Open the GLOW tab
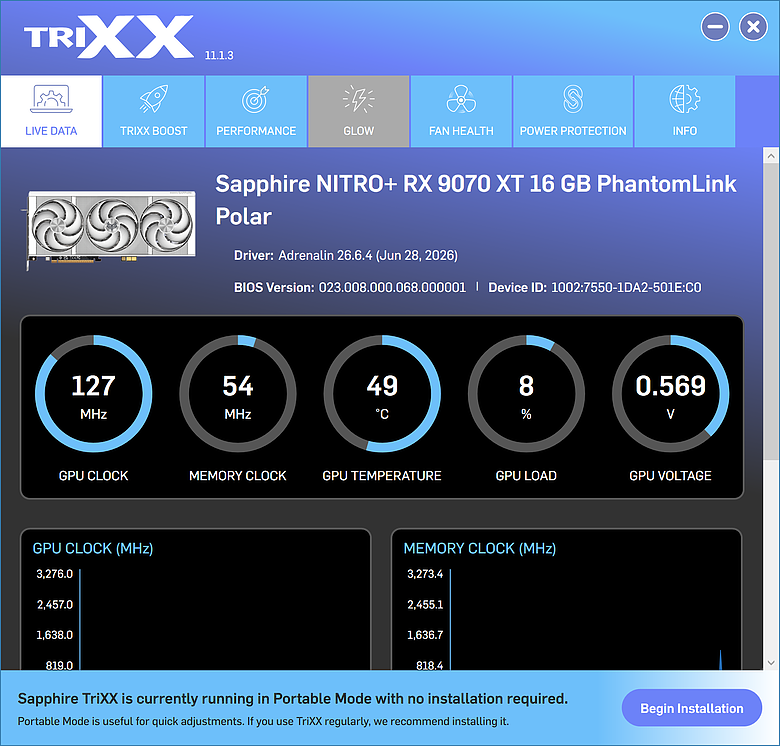The height and width of the screenshot is (746, 780). click(359, 111)
